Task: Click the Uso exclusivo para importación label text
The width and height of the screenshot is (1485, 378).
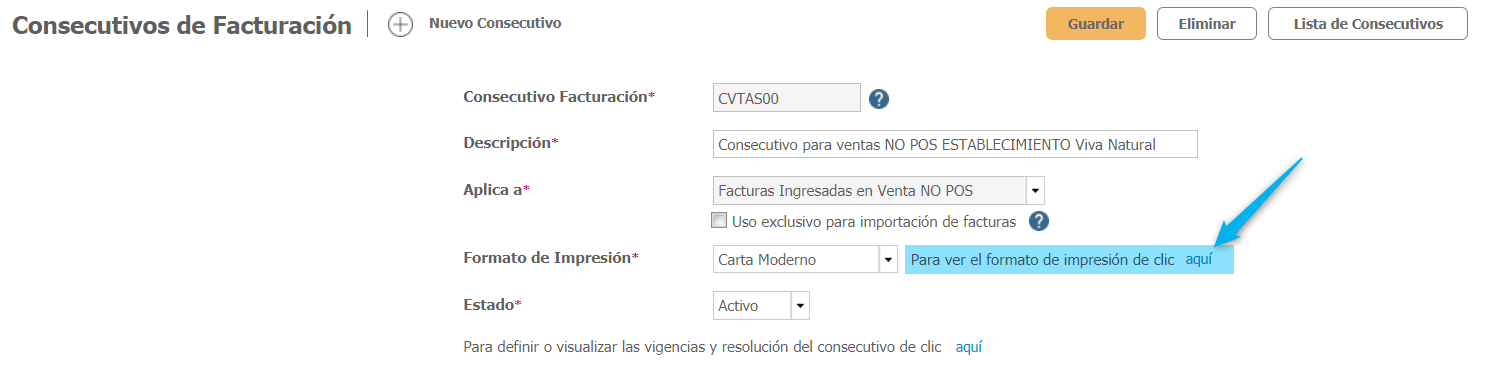Action: 874,221
